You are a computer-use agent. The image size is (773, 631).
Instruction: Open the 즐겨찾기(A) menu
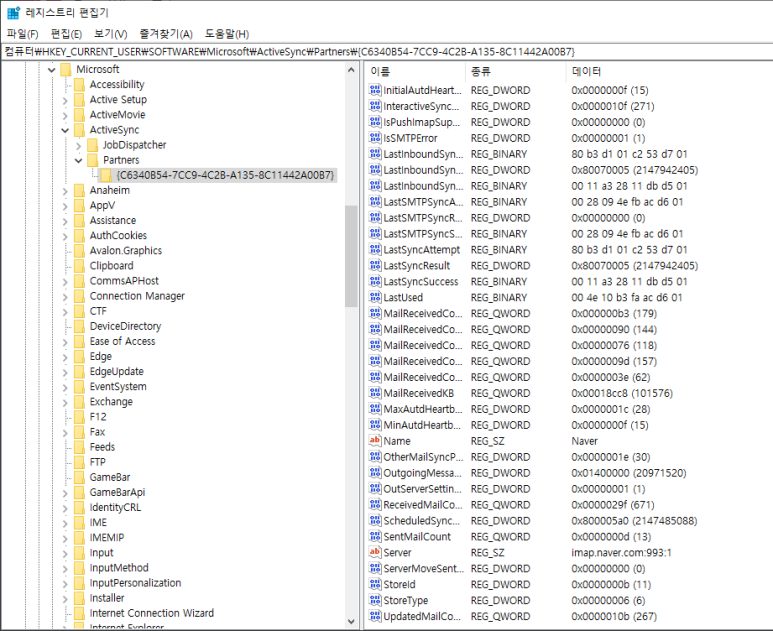coord(166,34)
